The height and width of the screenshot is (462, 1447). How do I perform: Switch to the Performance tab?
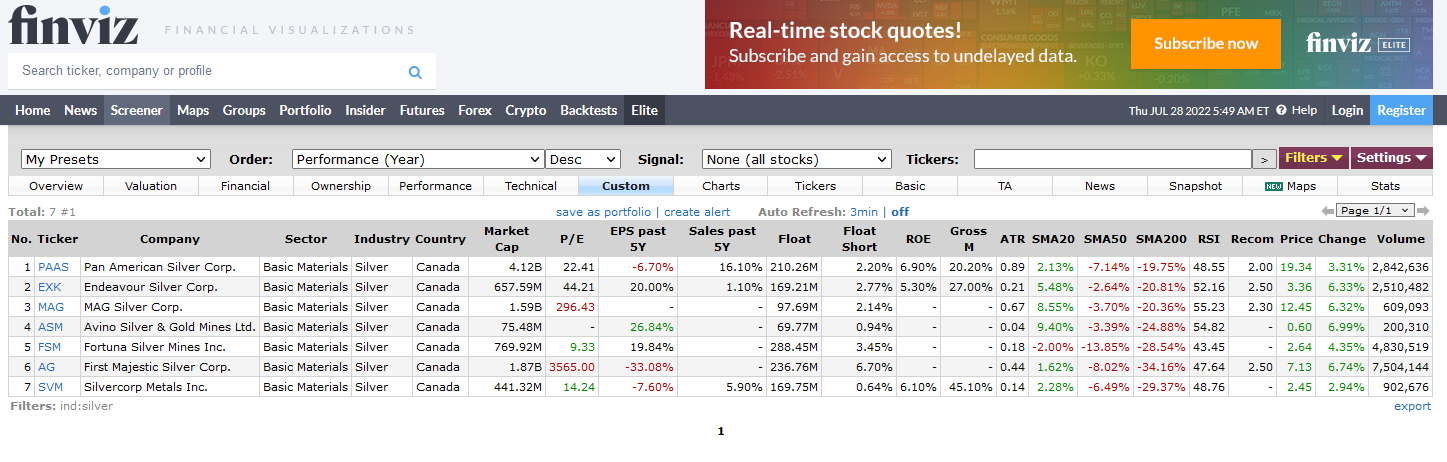436,186
